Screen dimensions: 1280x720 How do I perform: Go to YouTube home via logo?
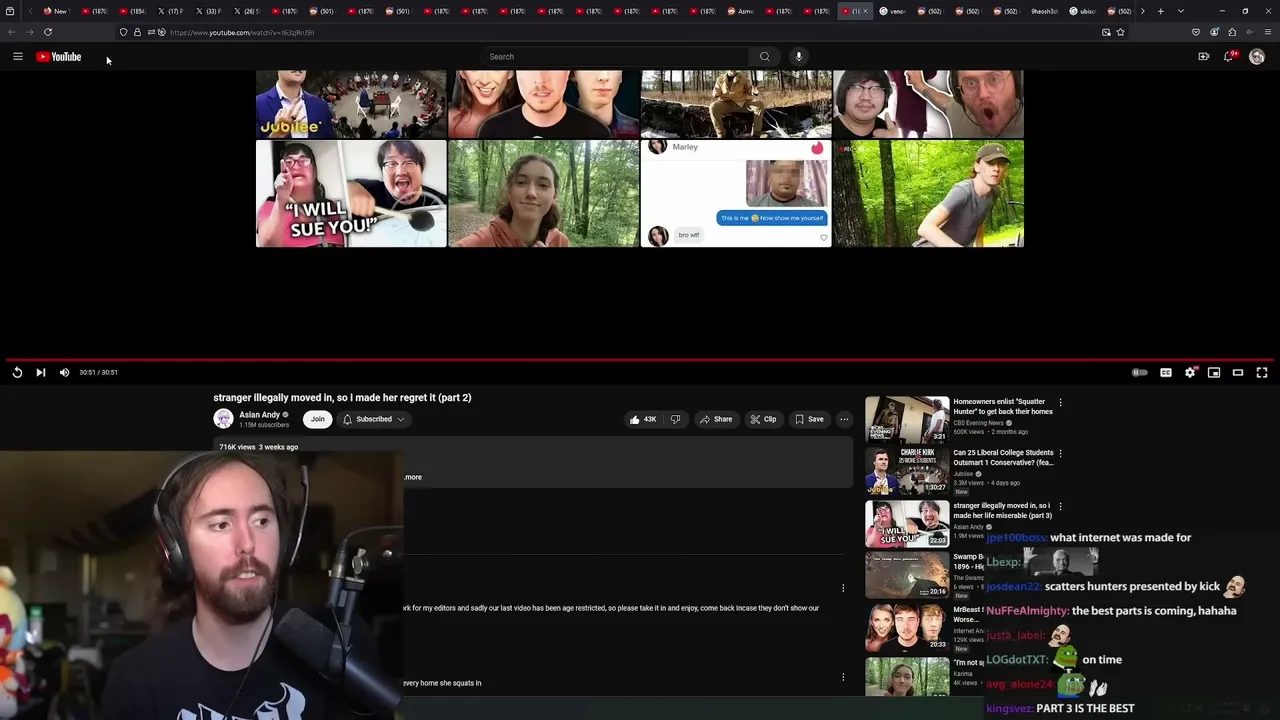(x=59, y=57)
